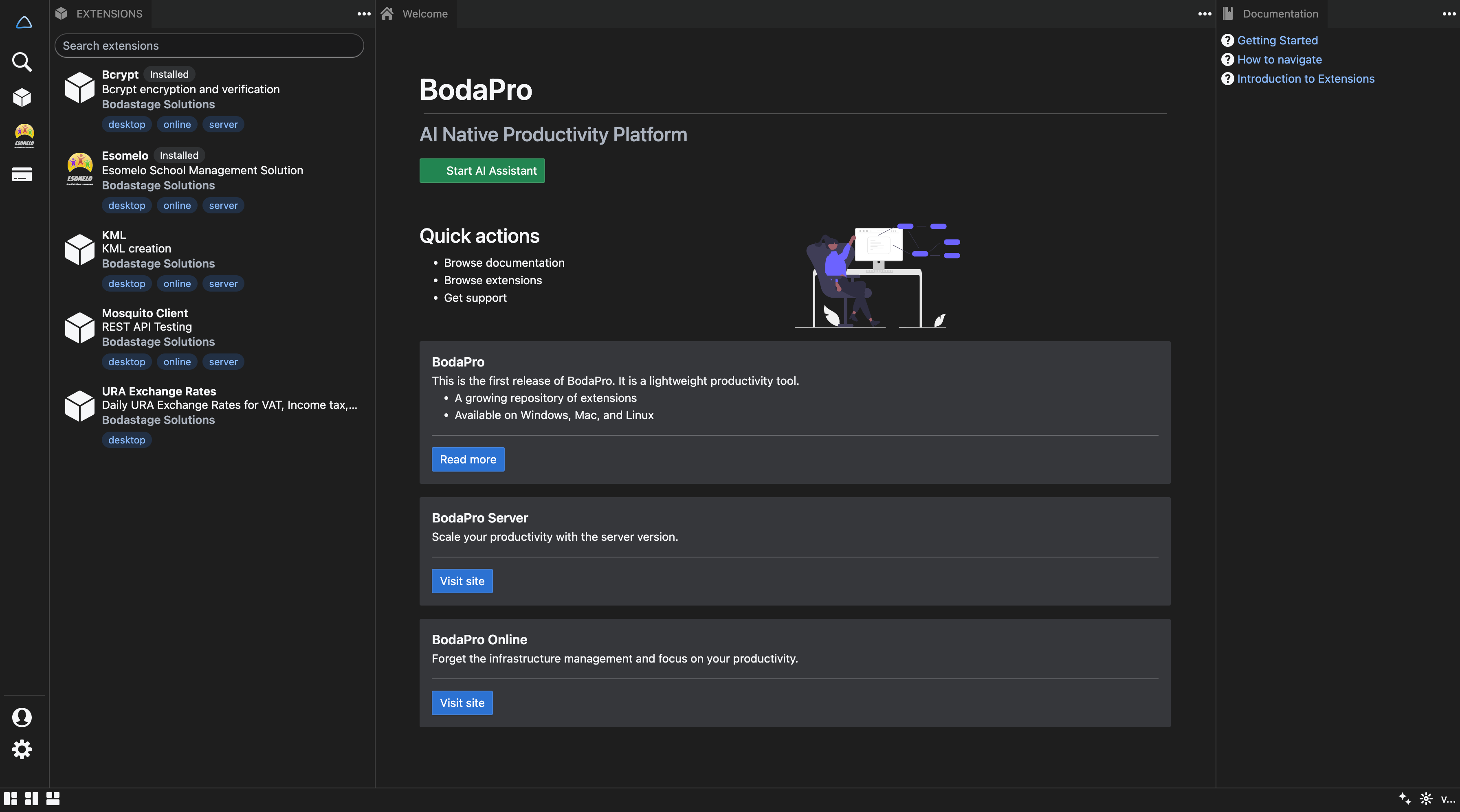Click the Bodastage Solutions publisher under KML
Screen dimensions: 1460x812
158,263
